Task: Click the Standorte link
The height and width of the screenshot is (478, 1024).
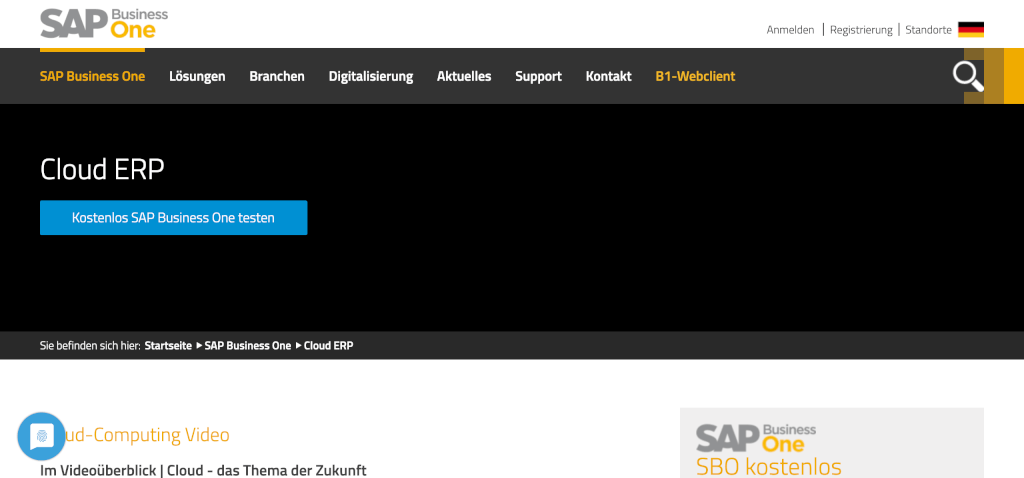Action: click(x=928, y=30)
